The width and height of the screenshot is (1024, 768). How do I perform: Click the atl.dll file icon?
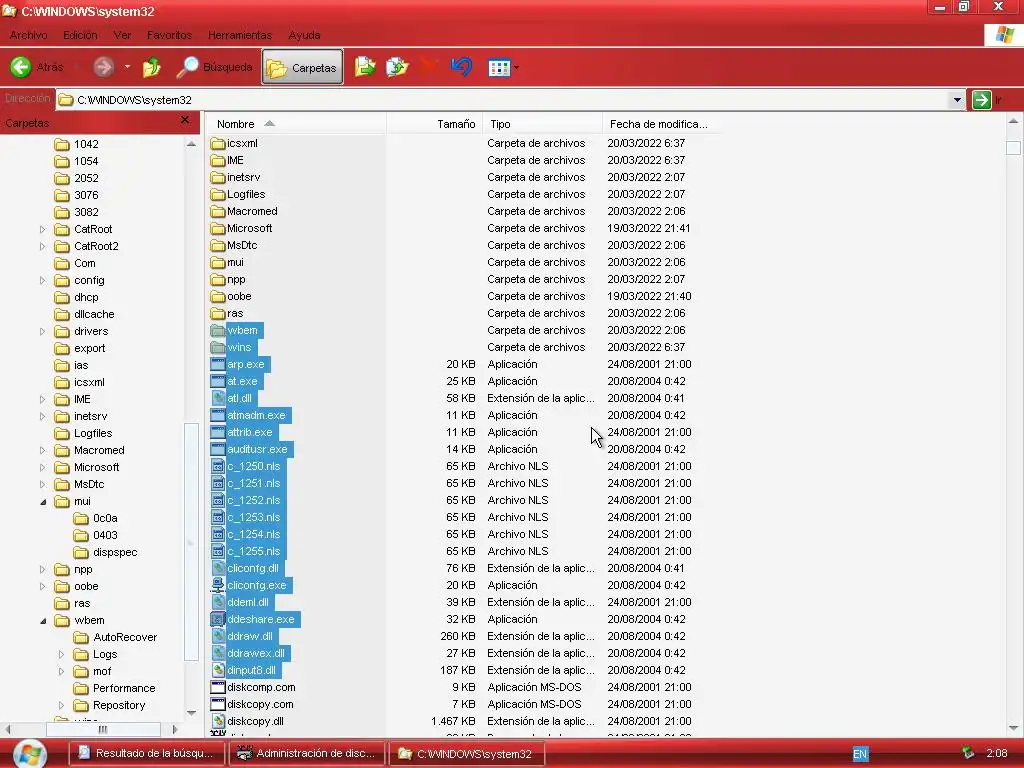click(218, 398)
